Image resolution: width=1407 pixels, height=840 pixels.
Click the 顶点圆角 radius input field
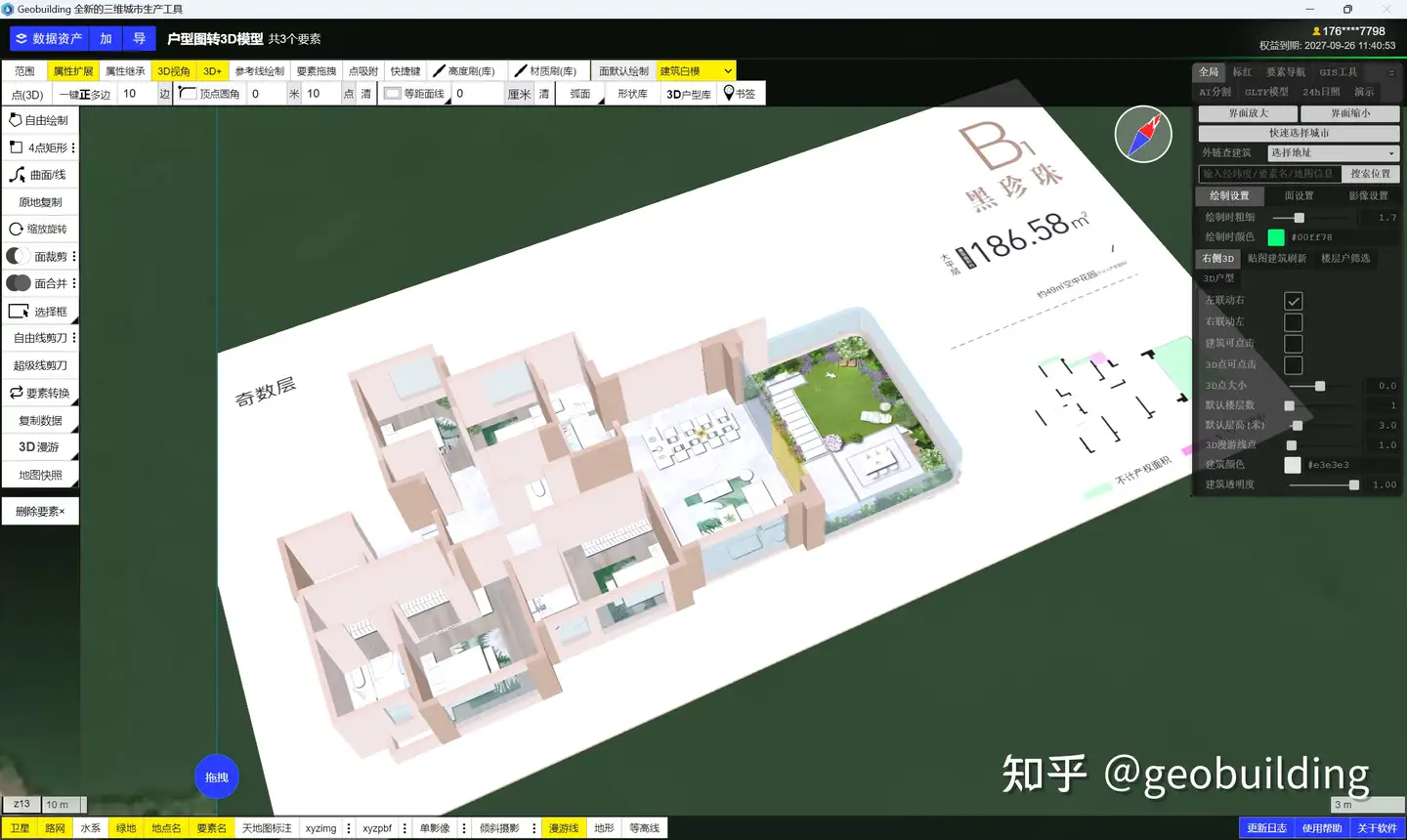tap(267, 94)
